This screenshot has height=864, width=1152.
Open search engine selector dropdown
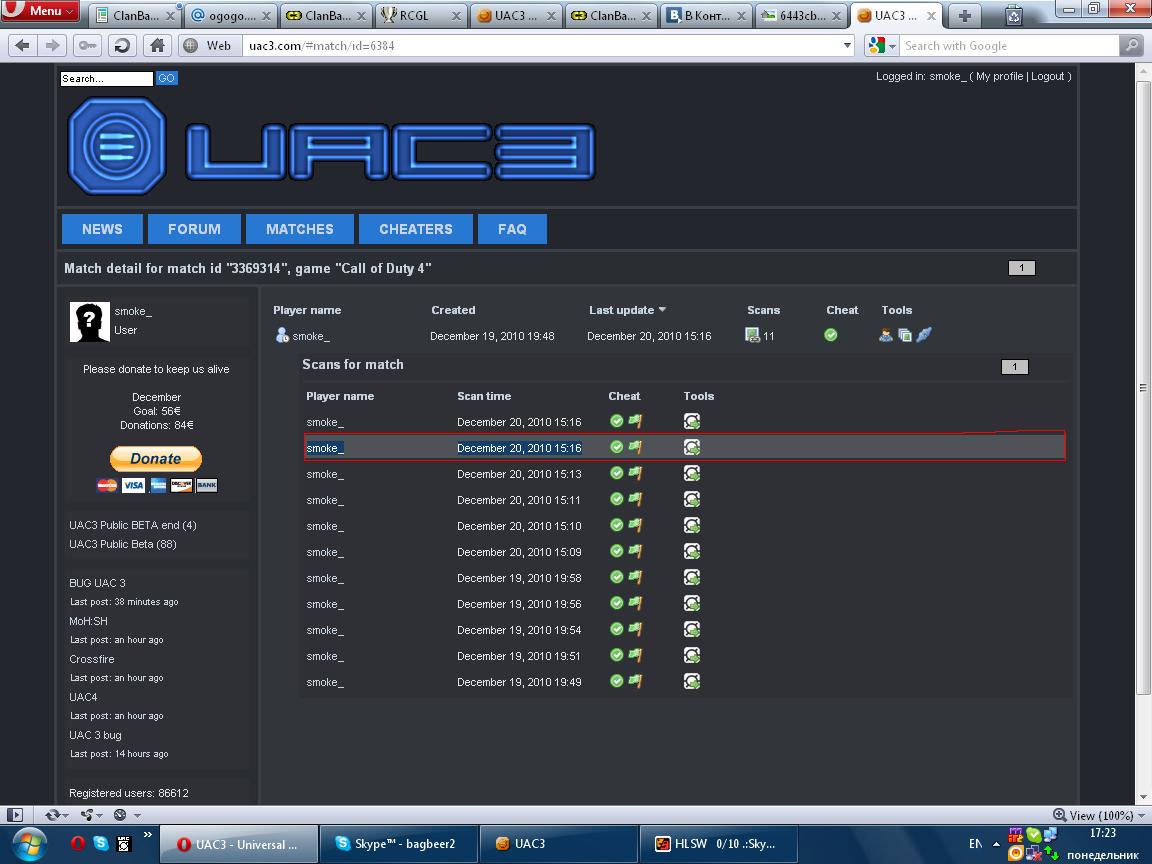pyautogui.click(x=882, y=46)
